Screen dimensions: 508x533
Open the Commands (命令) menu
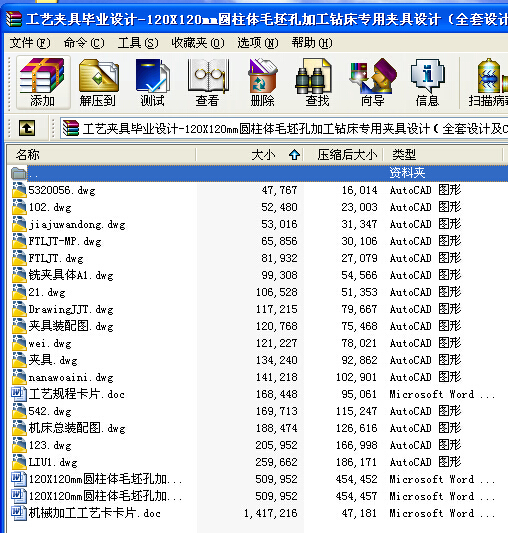[x=84, y=43]
